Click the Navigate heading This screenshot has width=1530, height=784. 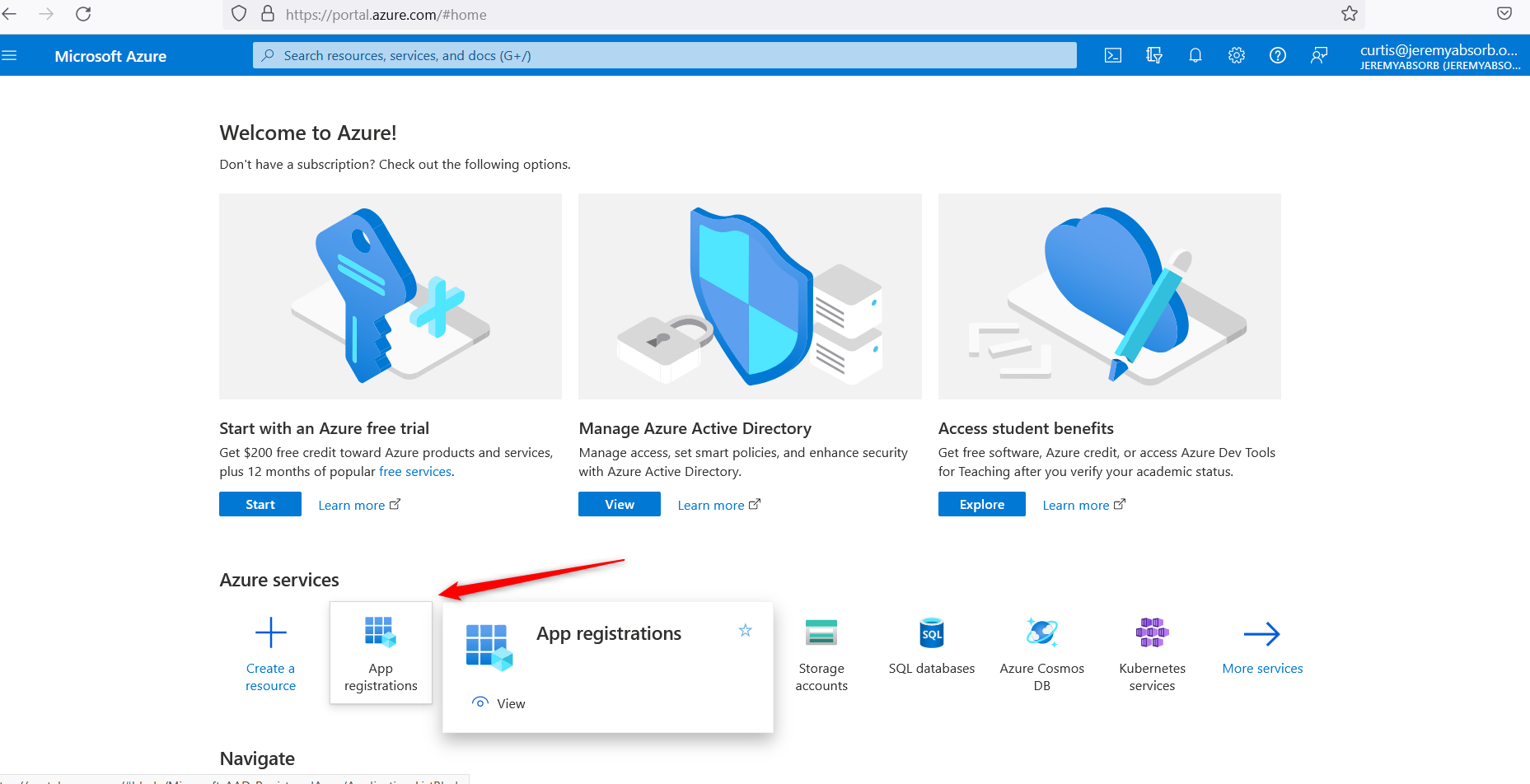click(x=257, y=758)
